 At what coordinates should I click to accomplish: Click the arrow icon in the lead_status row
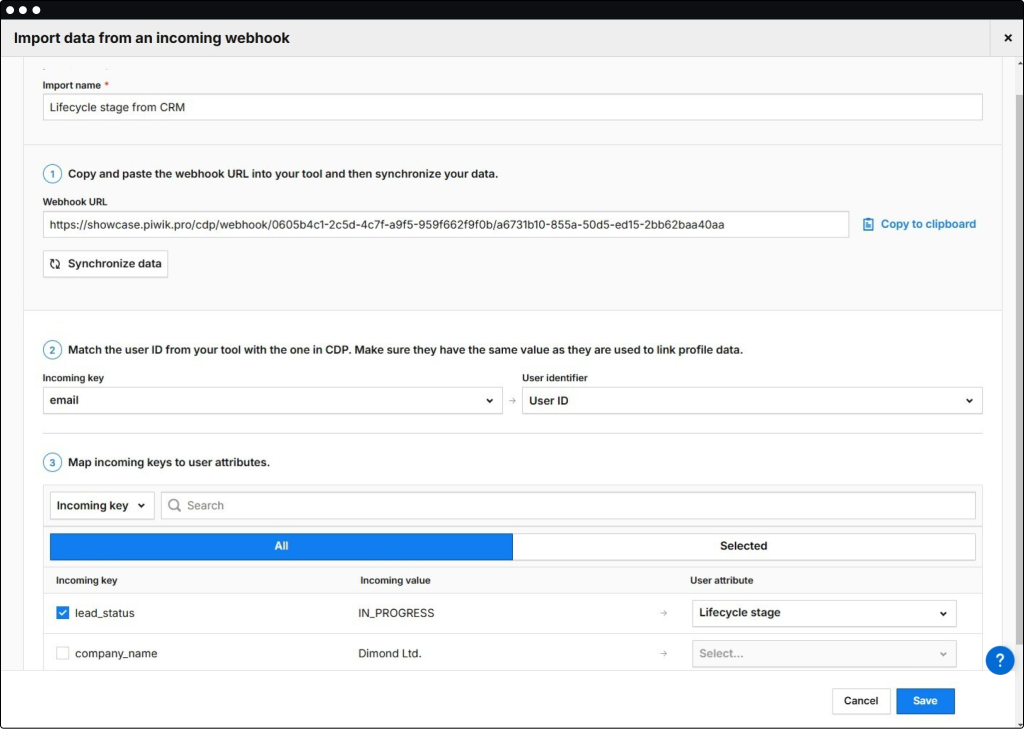(x=663, y=613)
